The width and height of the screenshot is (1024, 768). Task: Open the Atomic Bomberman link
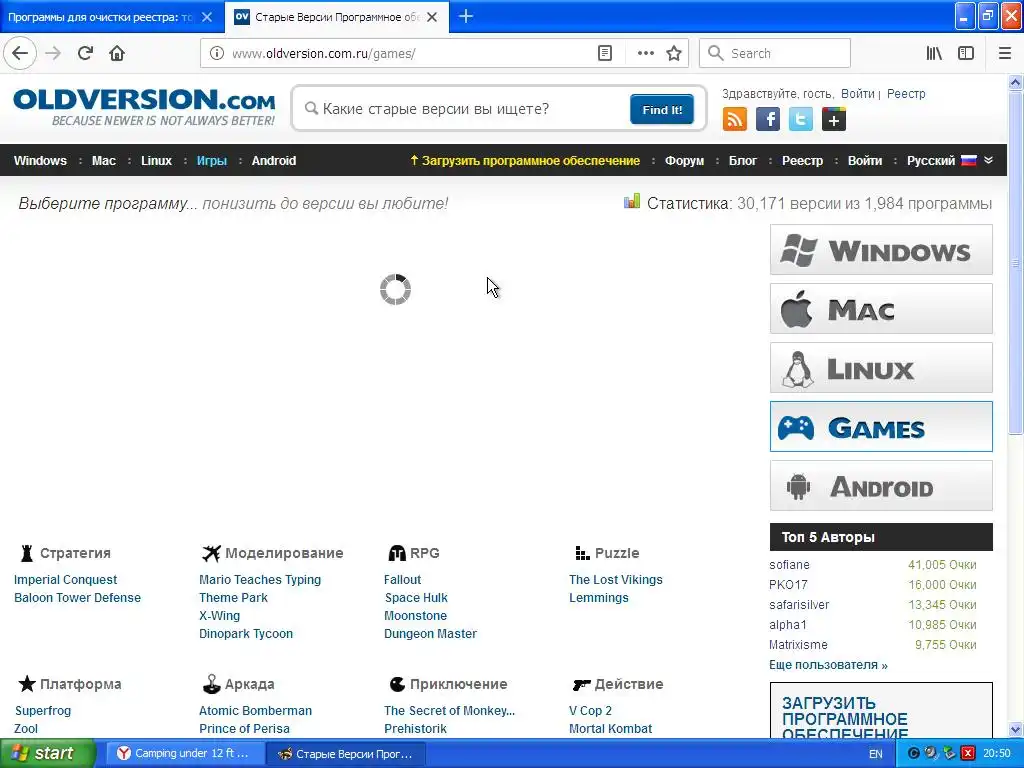pos(255,711)
